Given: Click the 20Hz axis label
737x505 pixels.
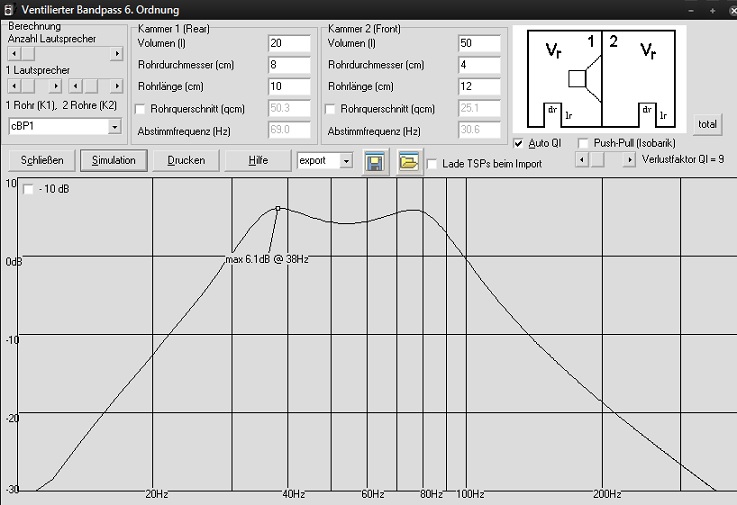Looking at the screenshot, I should (157, 494).
